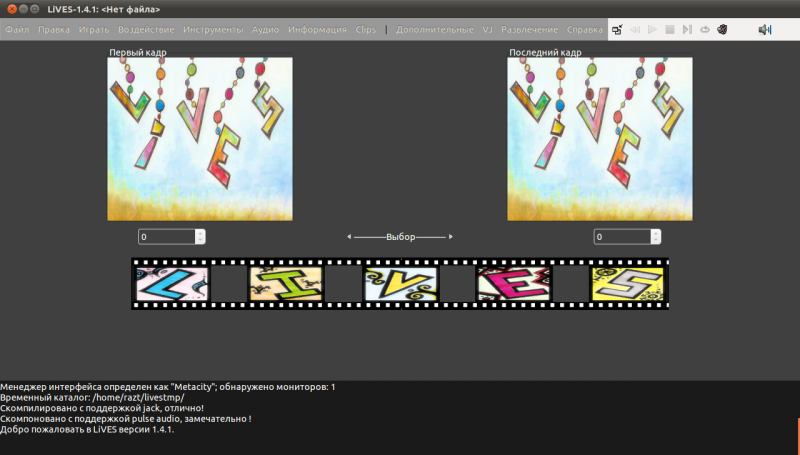Viewport: 800px width, 455px height.
Task: Decrease the first frame spinner value
Action: click(x=200, y=240)
